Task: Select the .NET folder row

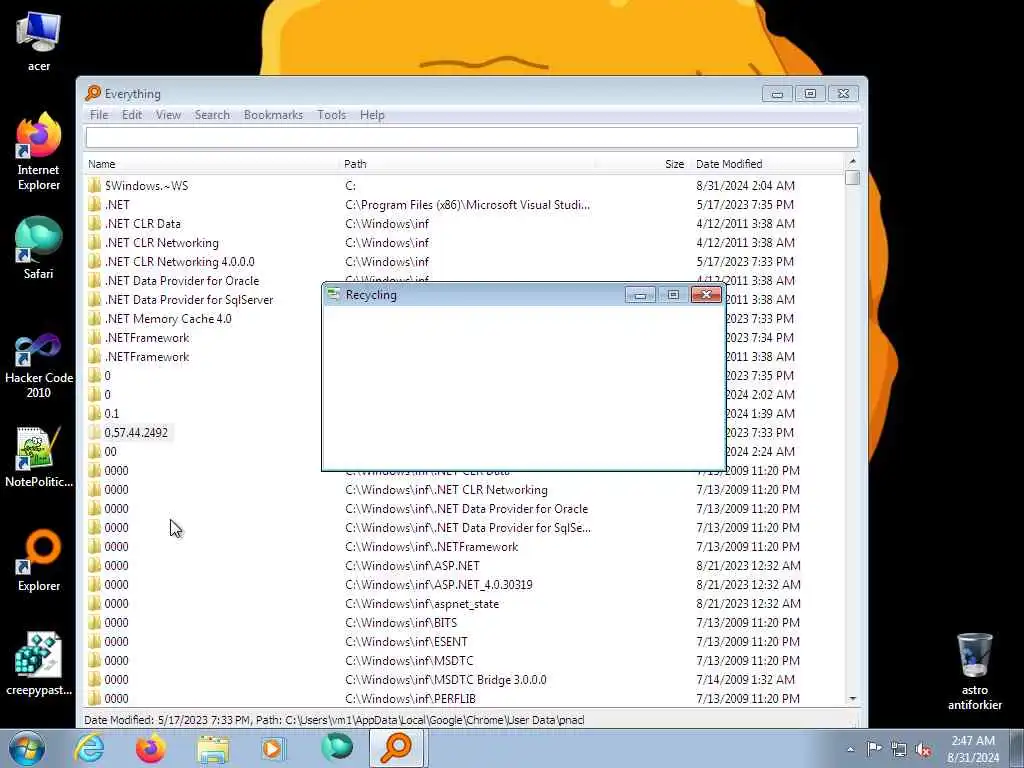Action: click(x=465, y=204)
